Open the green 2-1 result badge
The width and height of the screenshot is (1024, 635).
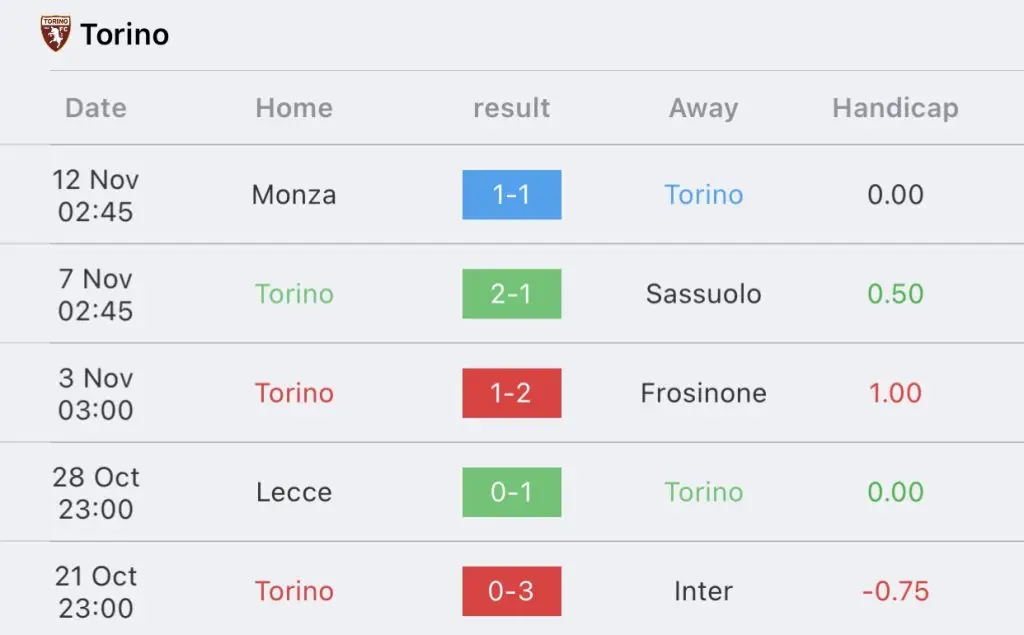(511, 294)
